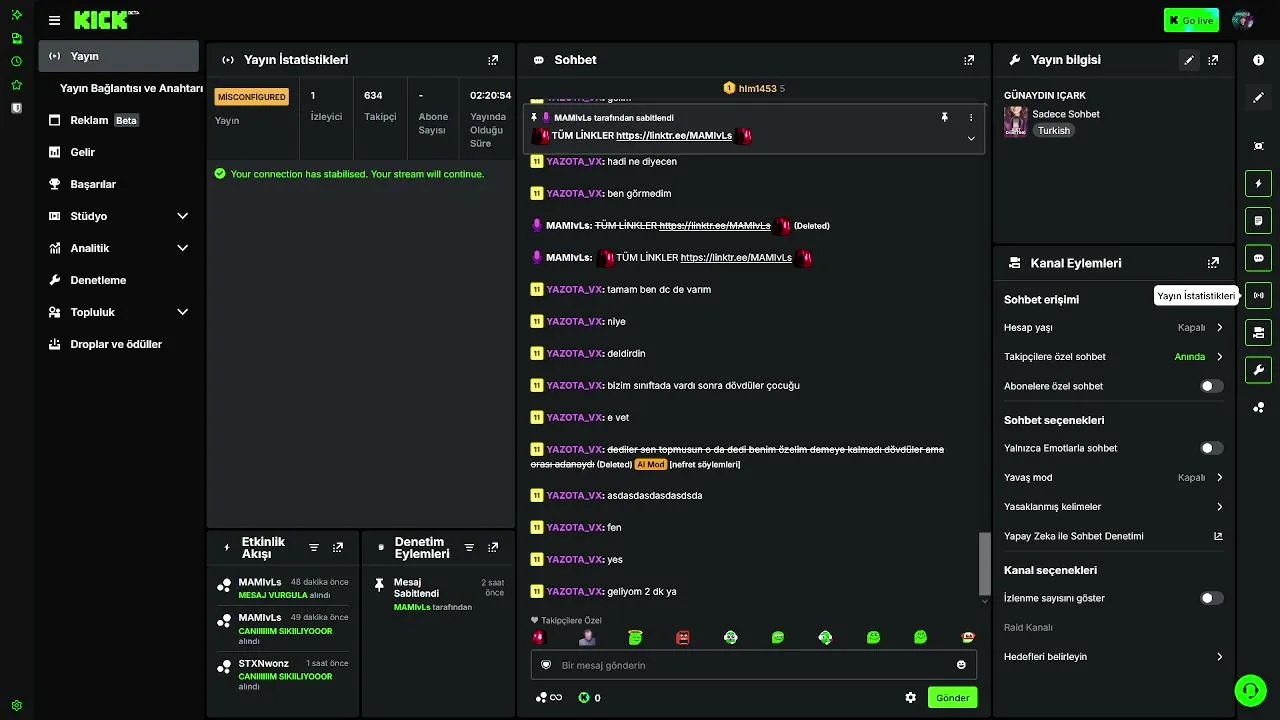
Task: Click the MISCONFIGURED status badge
Action: tap(252, 97)
